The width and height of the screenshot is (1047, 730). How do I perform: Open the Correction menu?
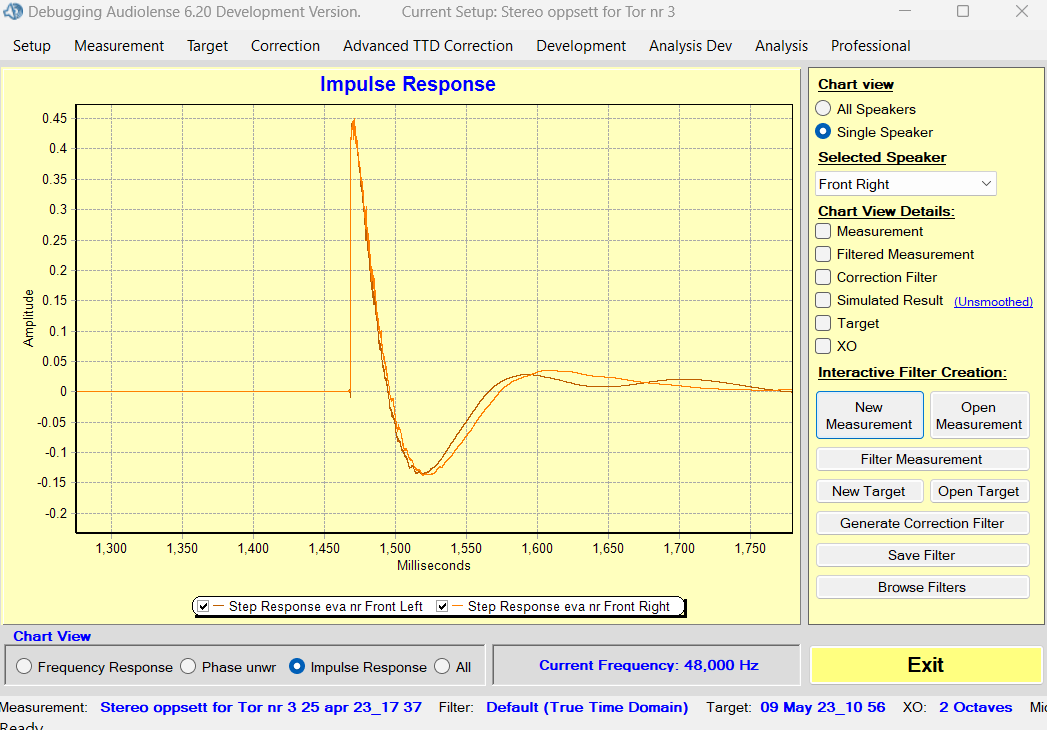285,46
